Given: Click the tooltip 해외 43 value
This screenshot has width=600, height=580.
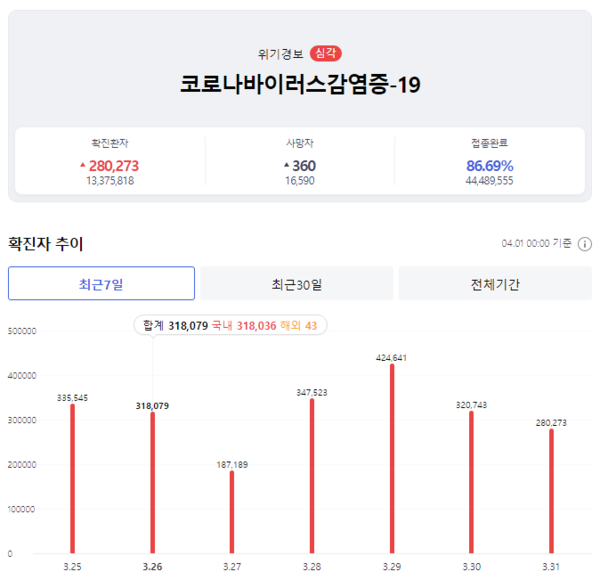Looking at the screenshot, I should [x=298, y=326].
